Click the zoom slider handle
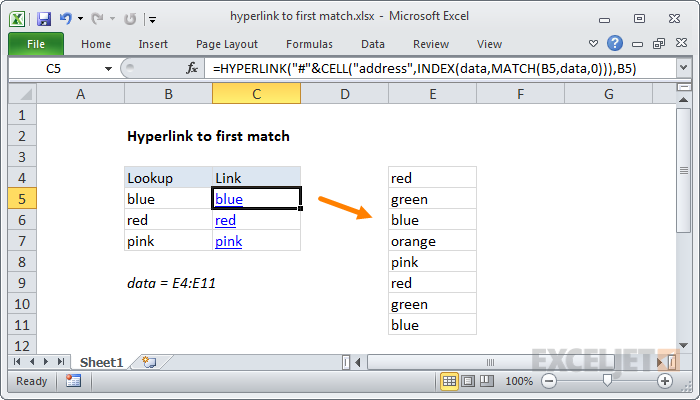700x400 pixels. pos(607,380)
